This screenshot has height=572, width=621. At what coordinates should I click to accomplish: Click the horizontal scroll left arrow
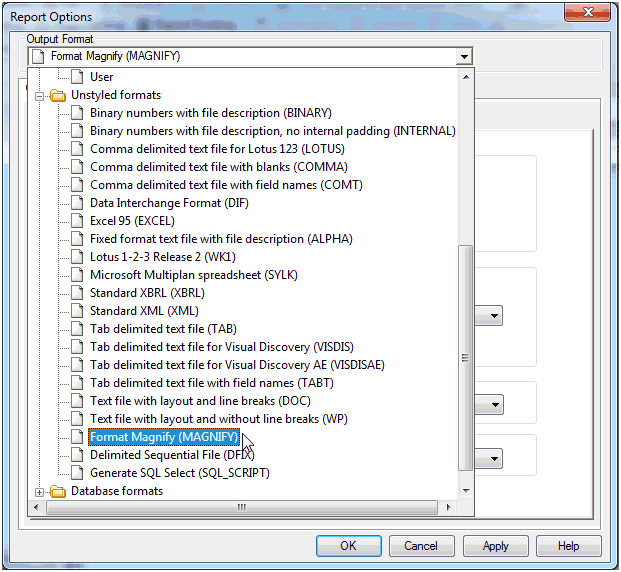(36, 507)
